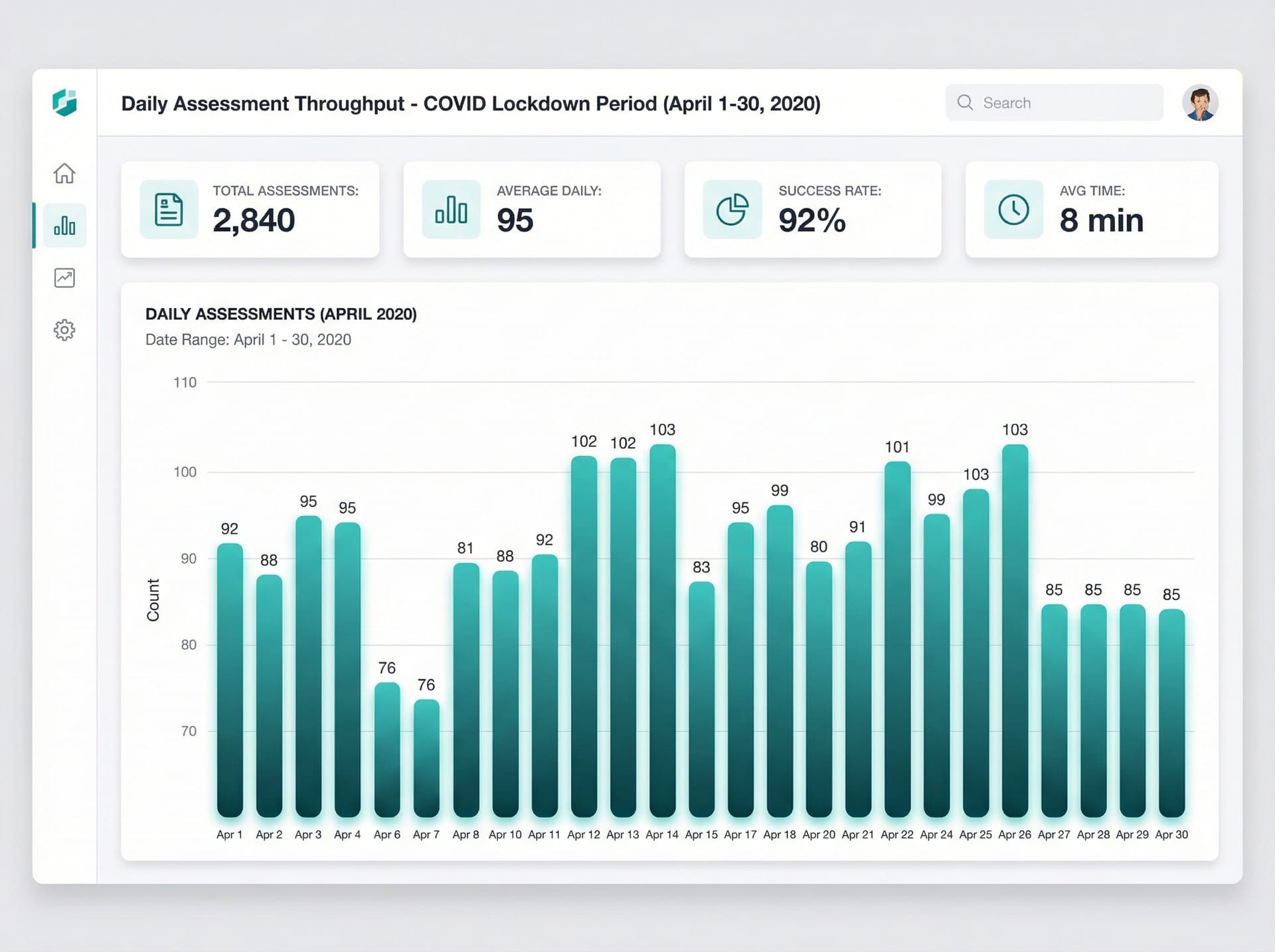Open the Home page from sidebar
1275x952 pixels.
pos(64,173)
